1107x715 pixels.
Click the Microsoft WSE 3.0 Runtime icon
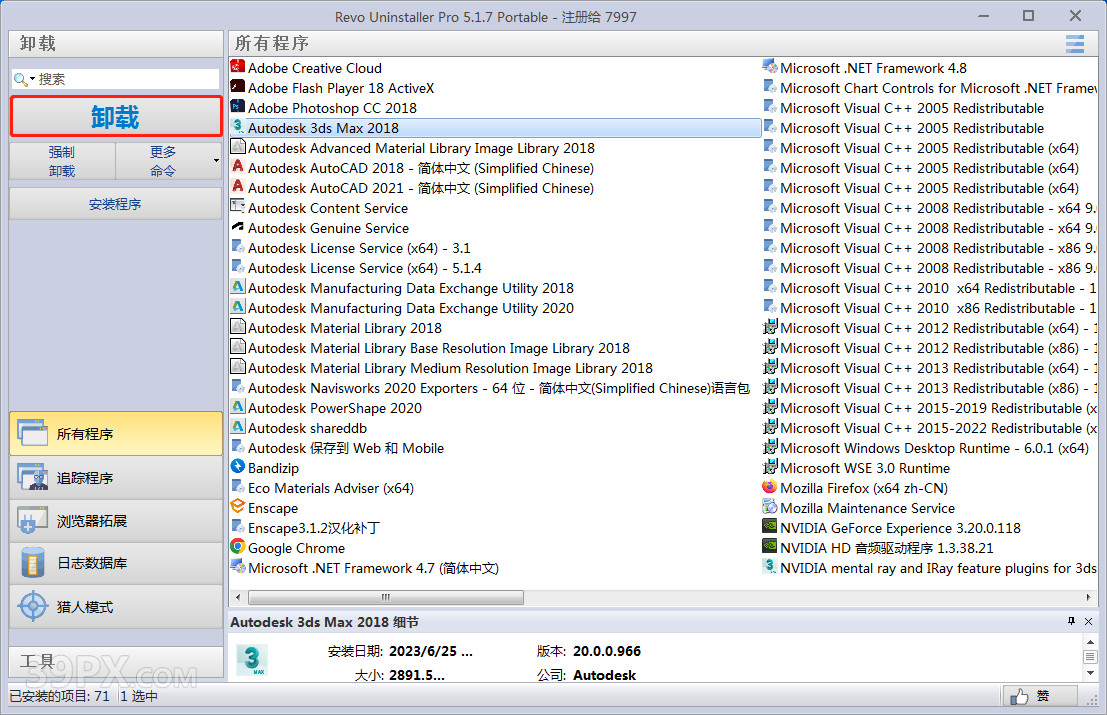coord(770,467)
